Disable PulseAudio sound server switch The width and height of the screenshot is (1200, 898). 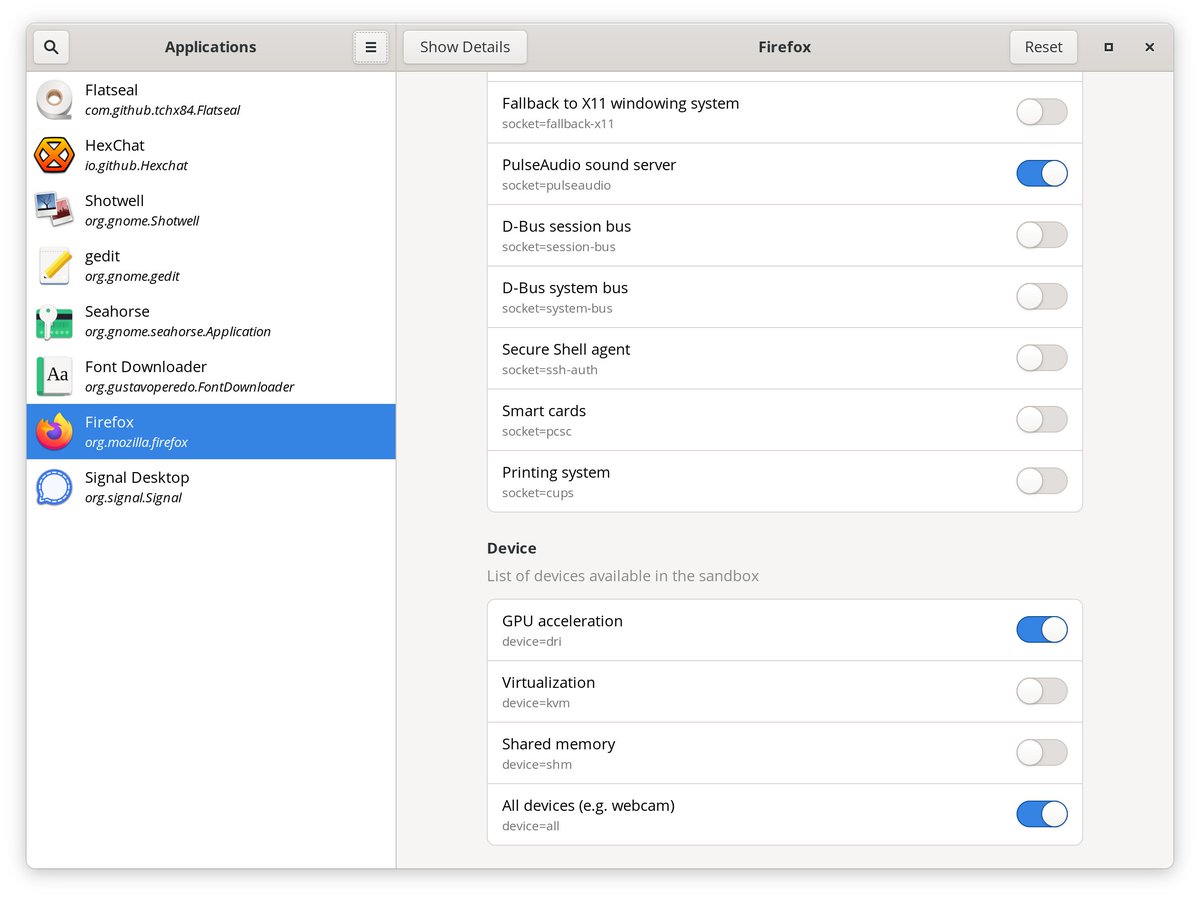click(x=1042, y=173)
